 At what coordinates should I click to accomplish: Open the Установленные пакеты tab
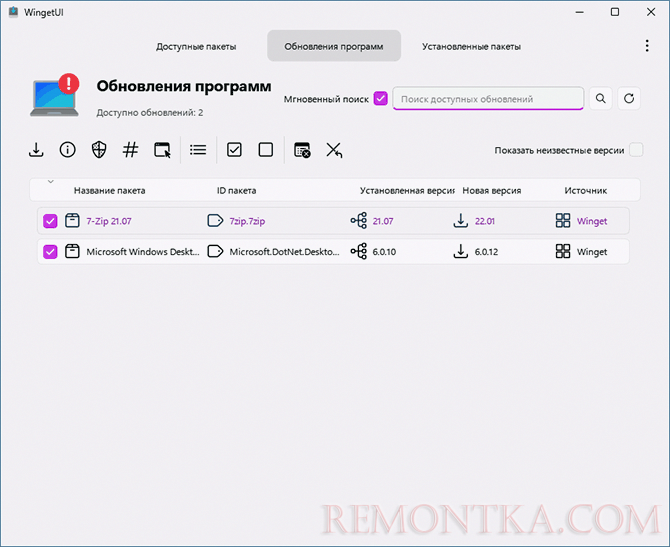471,46
